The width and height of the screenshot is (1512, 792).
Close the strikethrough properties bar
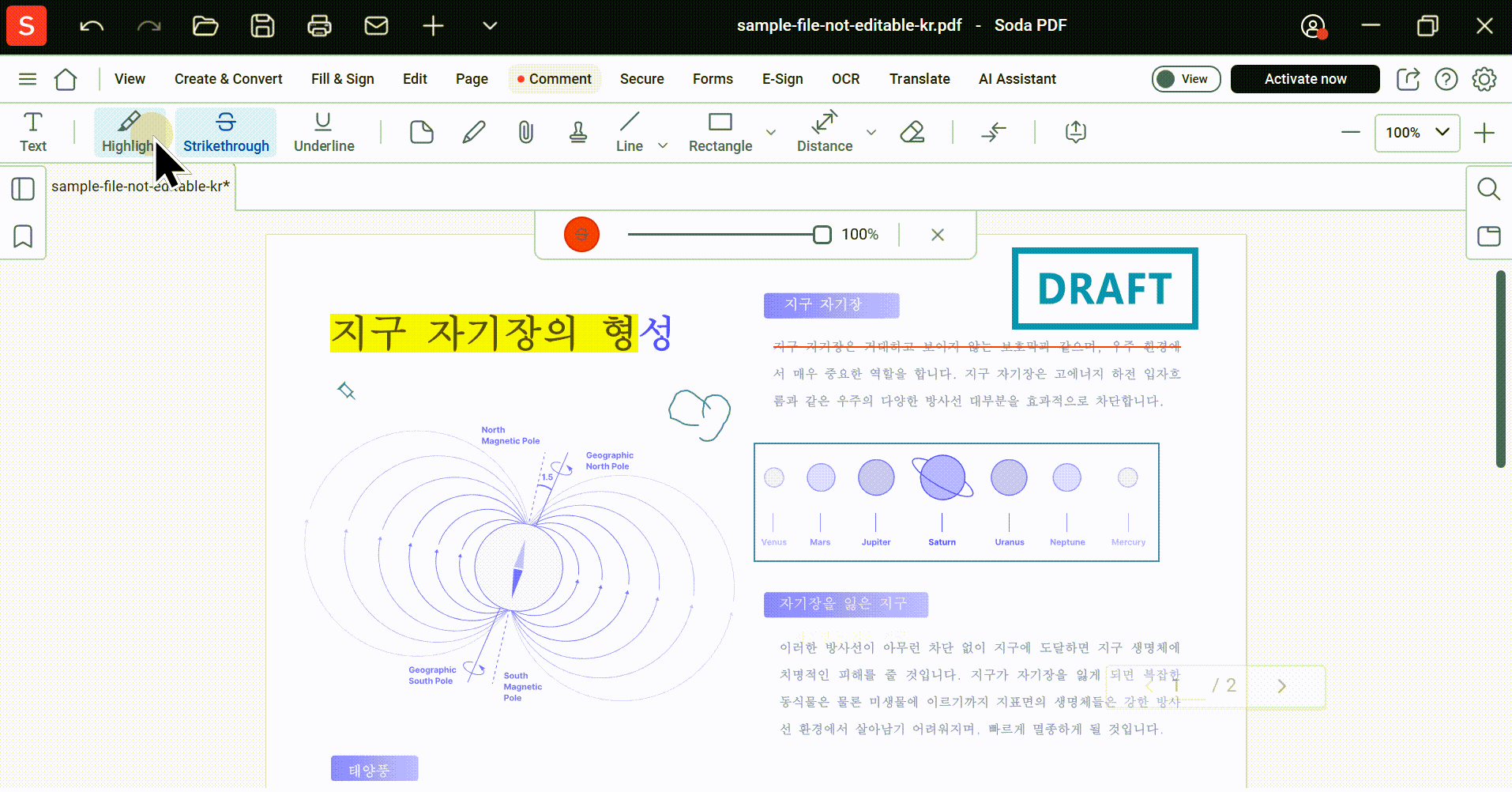tap(938, 235)
